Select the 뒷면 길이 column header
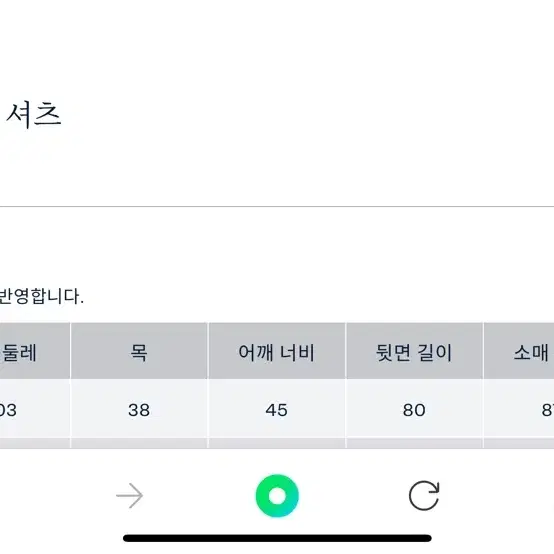This screenshot has height=554, width=554. point(414,351)
